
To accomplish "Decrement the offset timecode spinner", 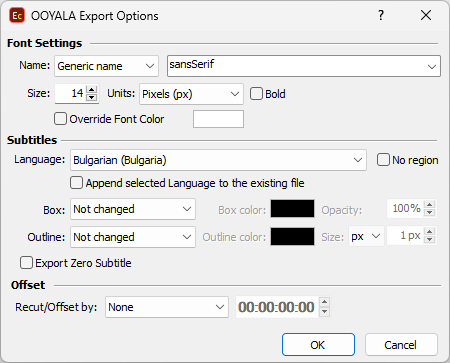I will click(x=324, y=312).
